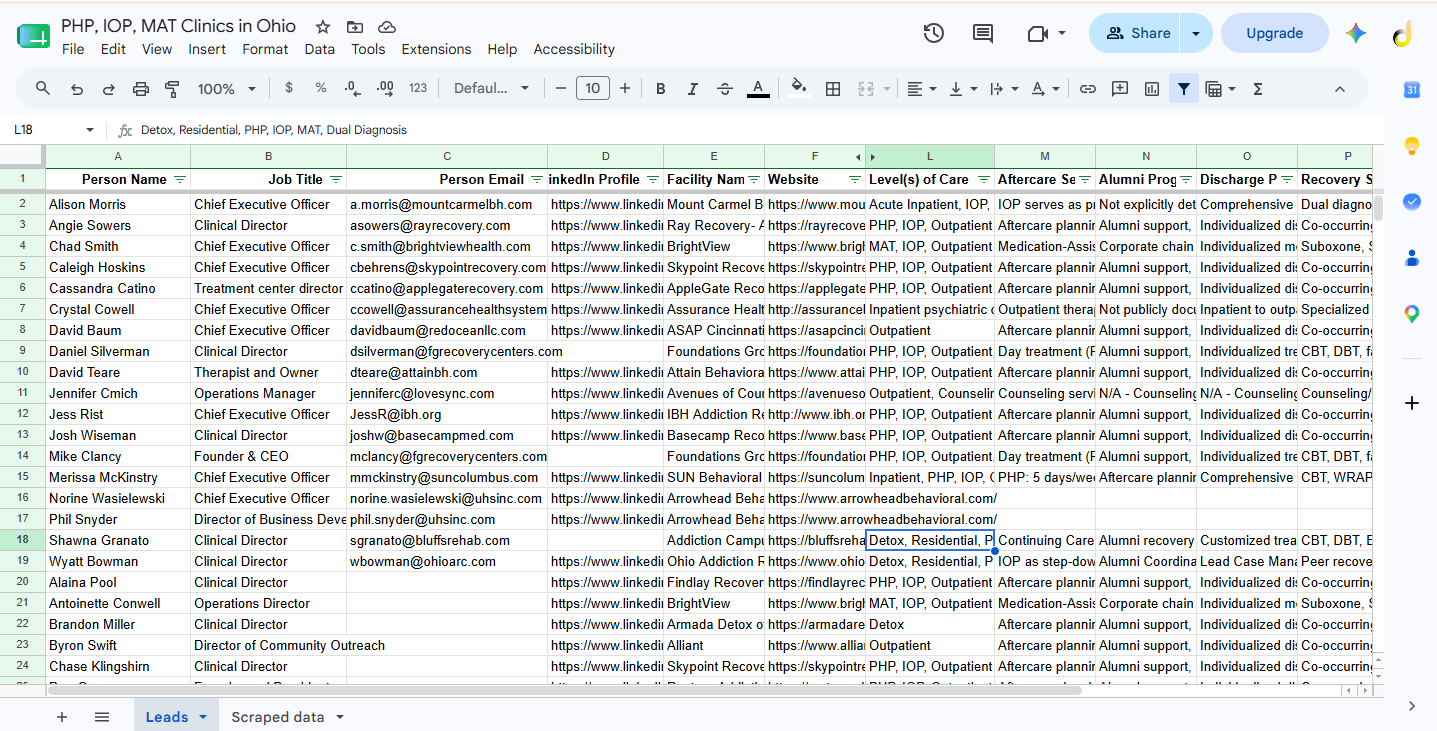Image resolution: width=1437 pixels, height=731 pixels.
Task: Open the borders menu
Action: tap(832, 88)
